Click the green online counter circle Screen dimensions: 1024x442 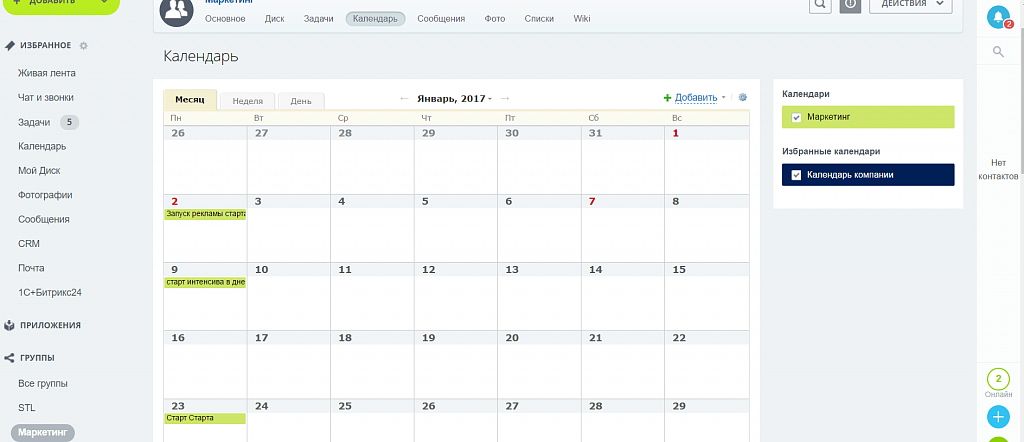(998, 379)
